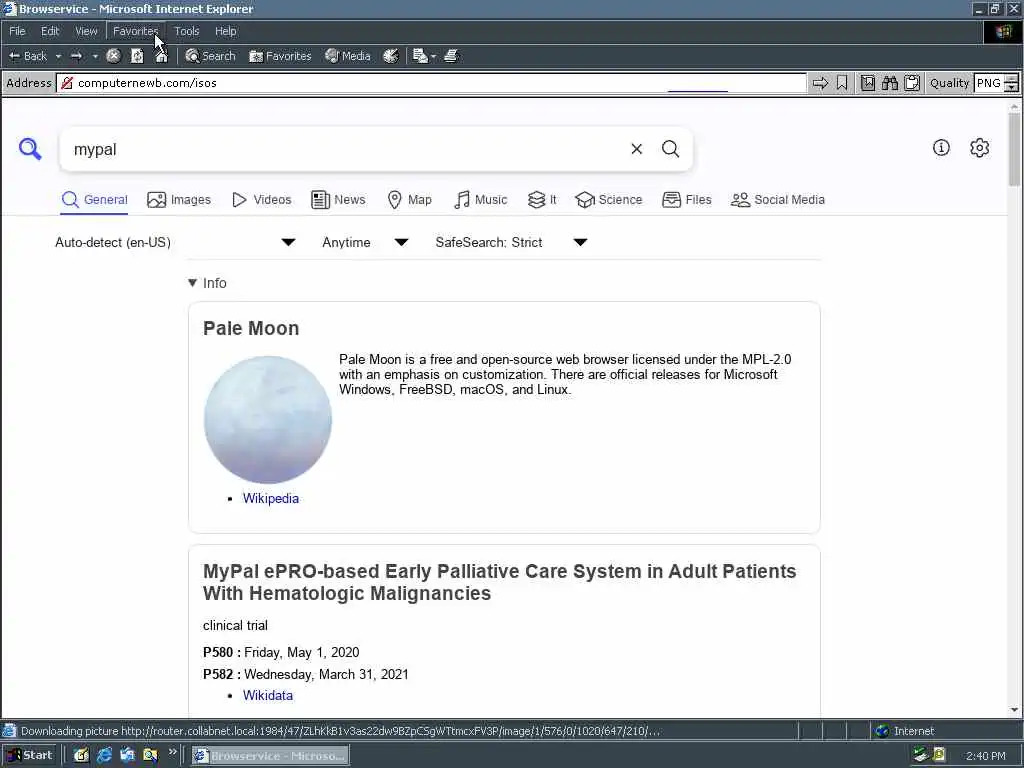Open search preferences gear icon
Image resolution: width=1024 pixels, height=768 pixels.
coord(980,148)
